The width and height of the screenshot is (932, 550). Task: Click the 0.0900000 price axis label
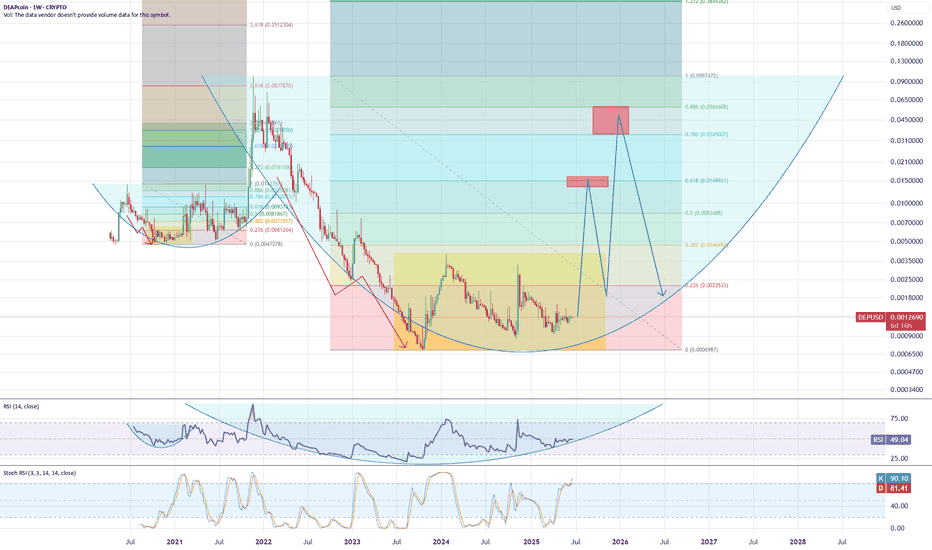pyautogui.click(x=906, y=82)
